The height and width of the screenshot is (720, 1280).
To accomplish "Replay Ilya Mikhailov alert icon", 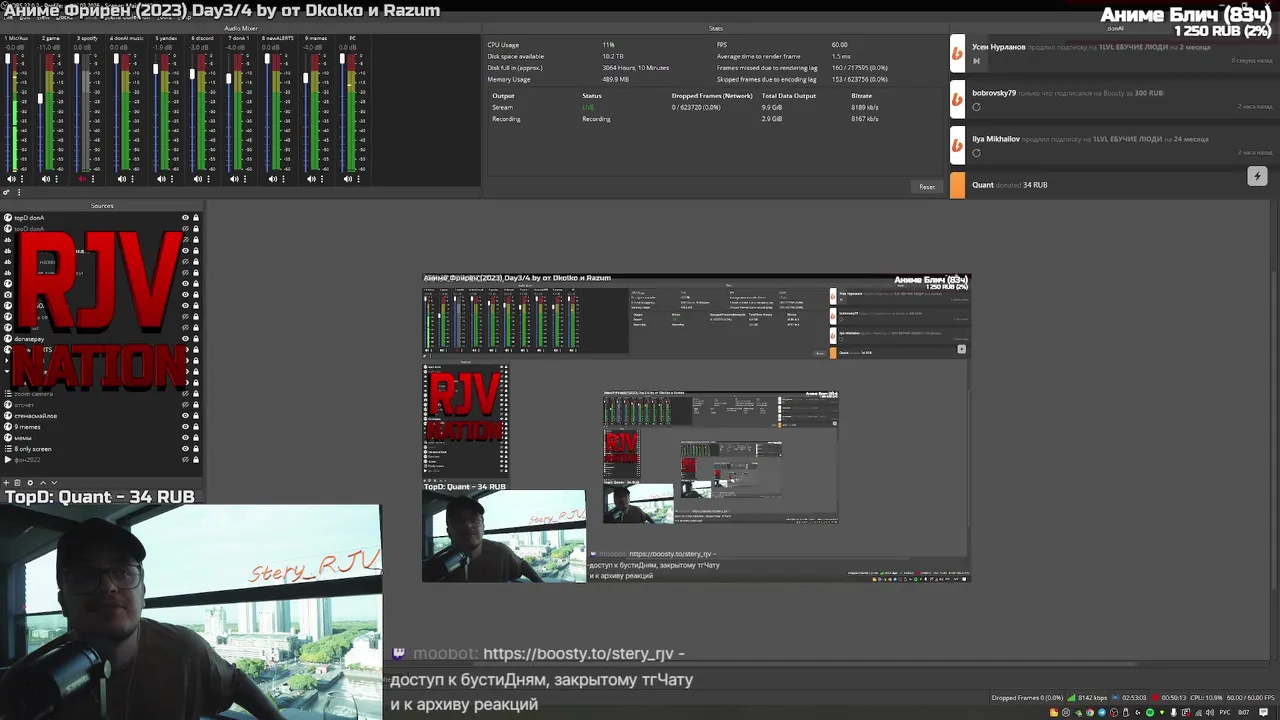I will (x=976, y=153).
